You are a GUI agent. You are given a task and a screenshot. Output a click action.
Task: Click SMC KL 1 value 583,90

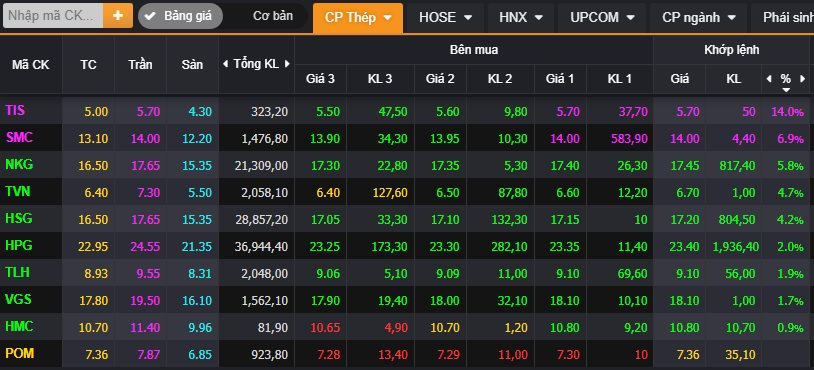(630, 139)
